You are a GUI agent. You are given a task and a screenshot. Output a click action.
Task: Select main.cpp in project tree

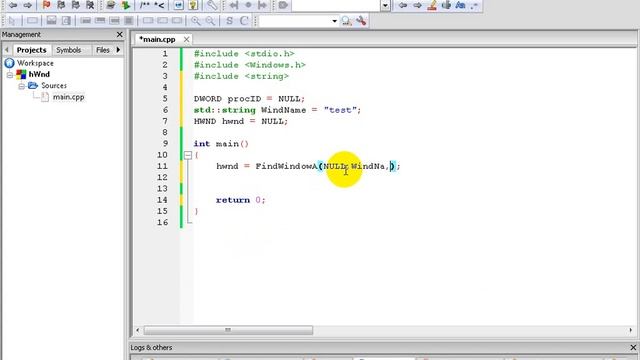pos(69,97)
